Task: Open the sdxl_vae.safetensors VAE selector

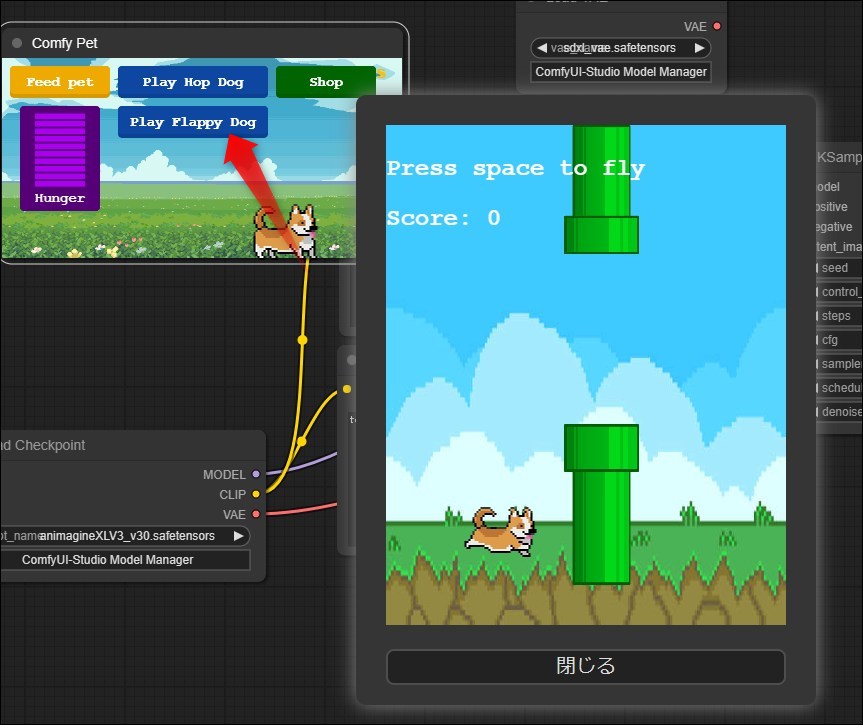Action: [621, 48]
